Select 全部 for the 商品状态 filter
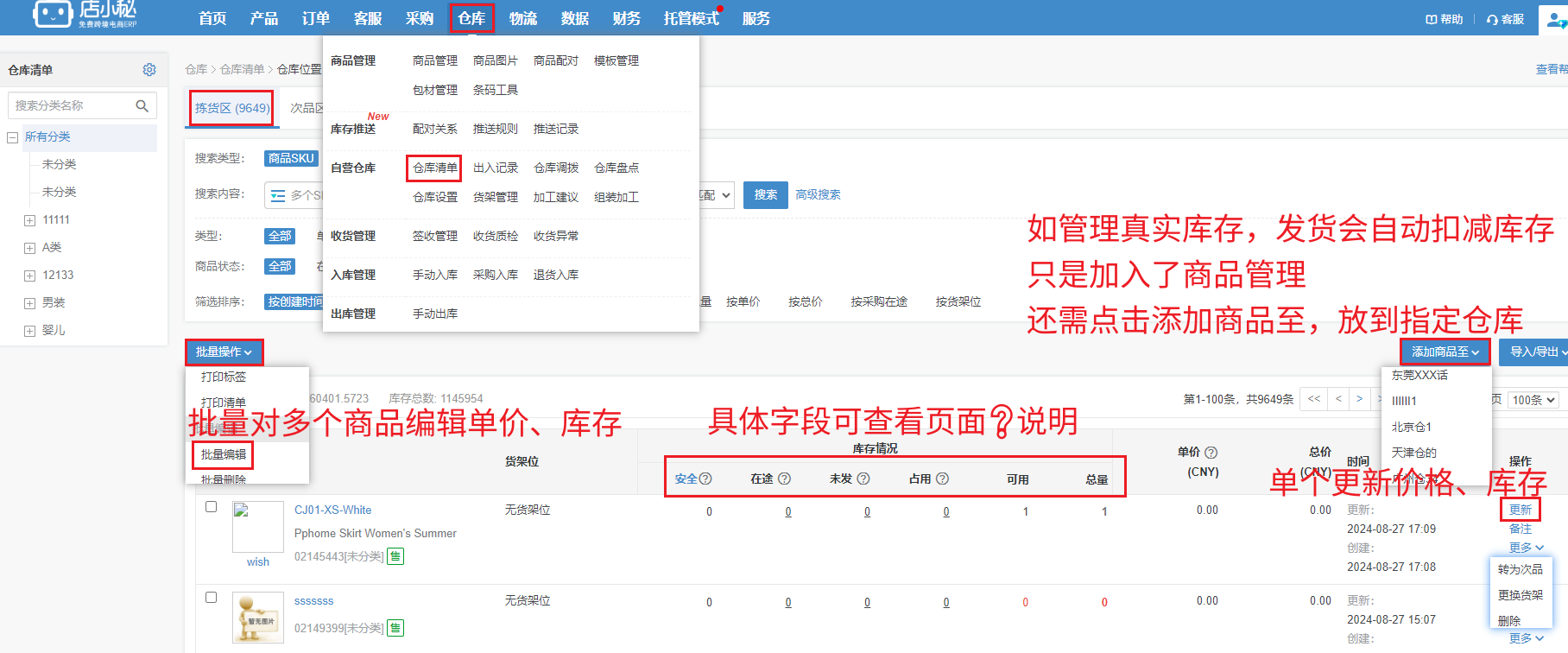 click(280, 267)
